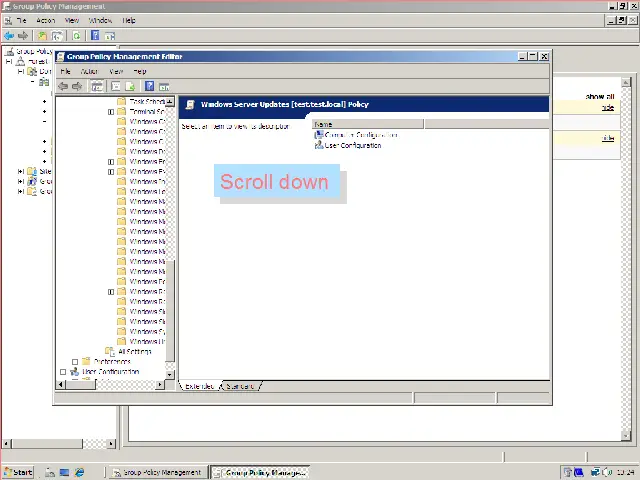Expand Sites node in Group Policy Management tree
640x480 pixels.
click(20, 171)
